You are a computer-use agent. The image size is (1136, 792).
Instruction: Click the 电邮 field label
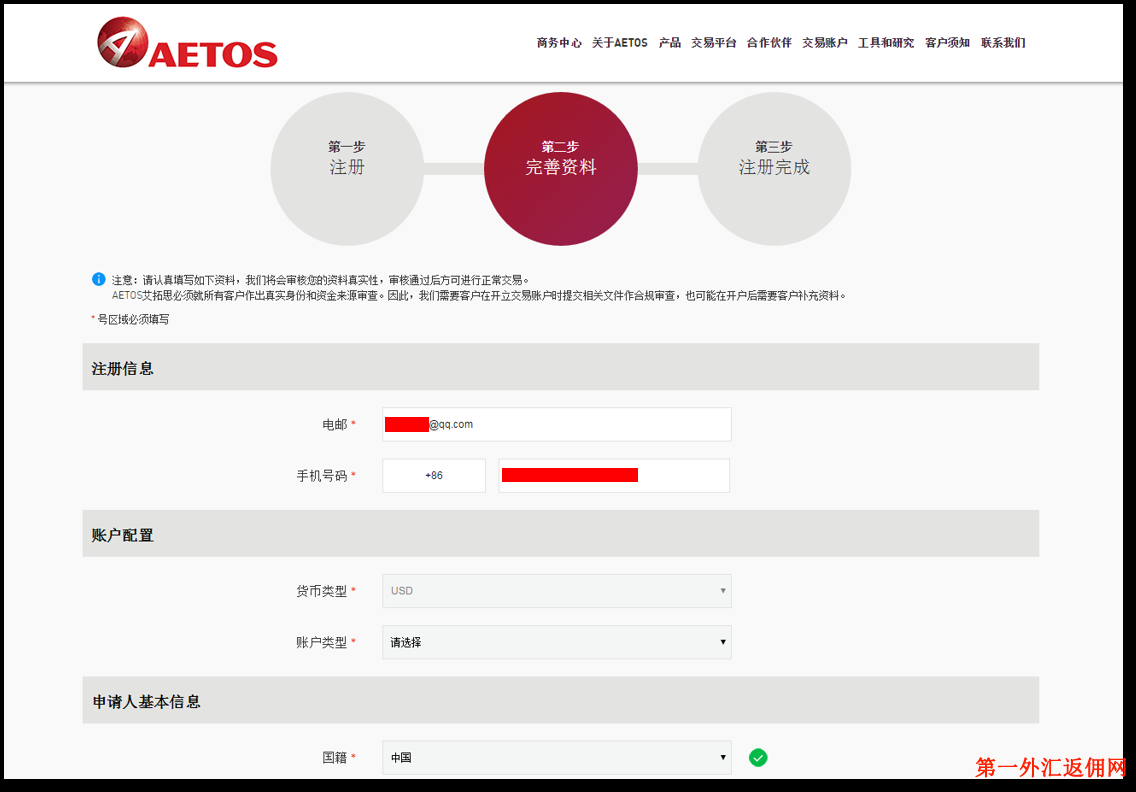click(335, 425)
